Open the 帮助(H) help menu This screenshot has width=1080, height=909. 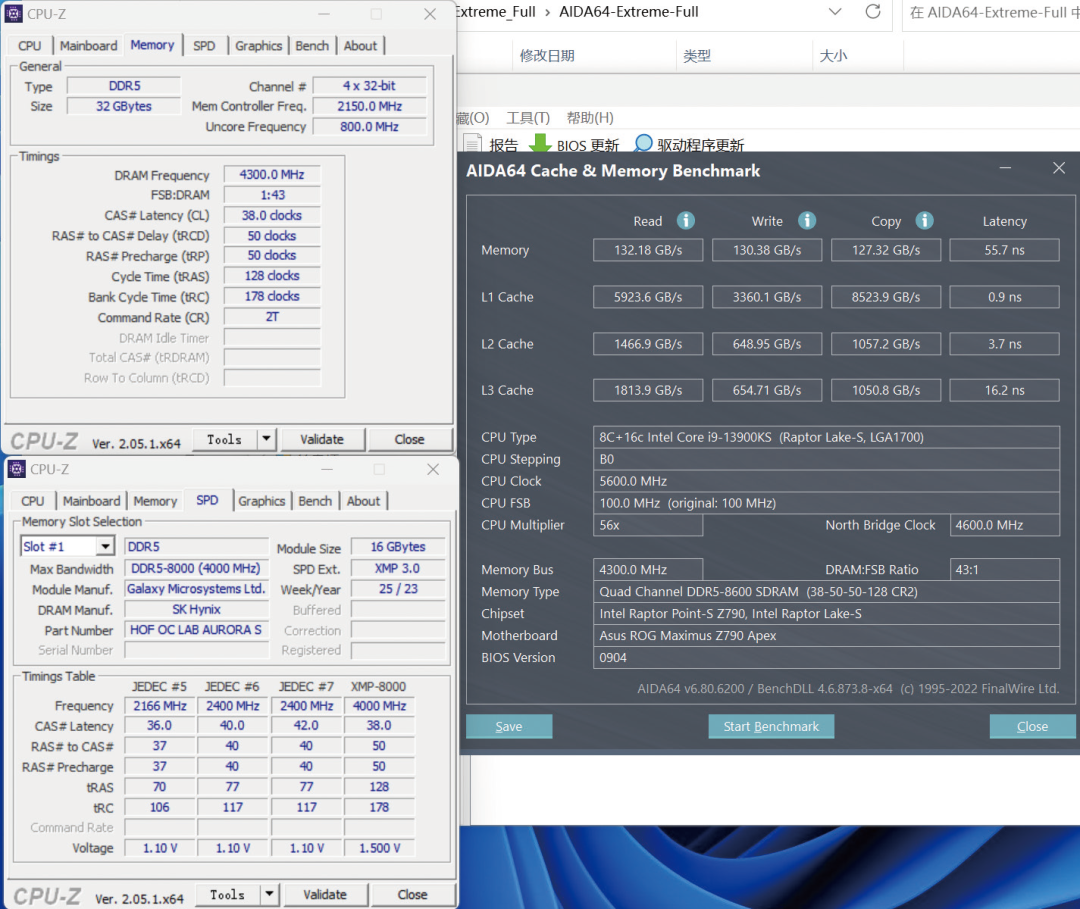point(590,117)
